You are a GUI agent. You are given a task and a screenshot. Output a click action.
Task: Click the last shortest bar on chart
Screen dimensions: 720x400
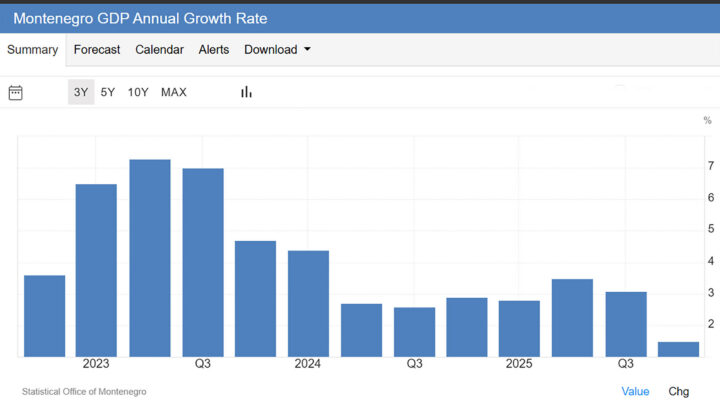click(x=678, y=348)
